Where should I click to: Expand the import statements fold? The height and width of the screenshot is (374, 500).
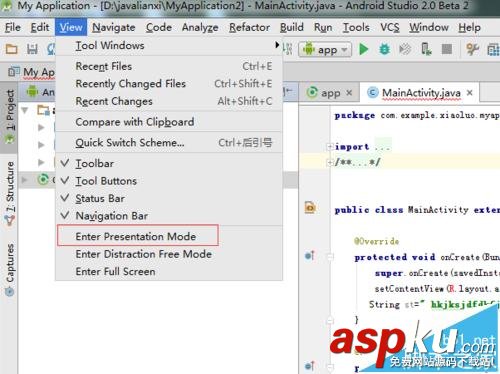(x=329, y=146)
